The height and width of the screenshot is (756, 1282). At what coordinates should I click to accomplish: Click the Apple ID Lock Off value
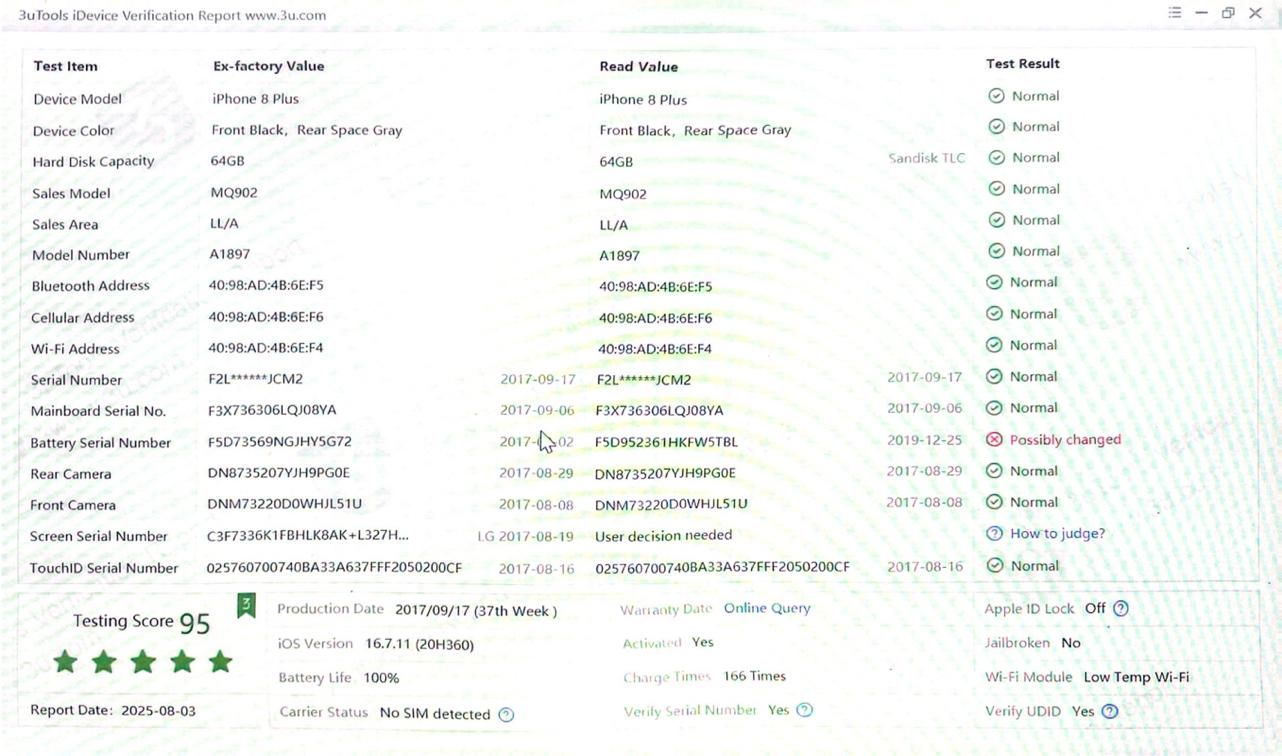click(x=1096, y=608)
